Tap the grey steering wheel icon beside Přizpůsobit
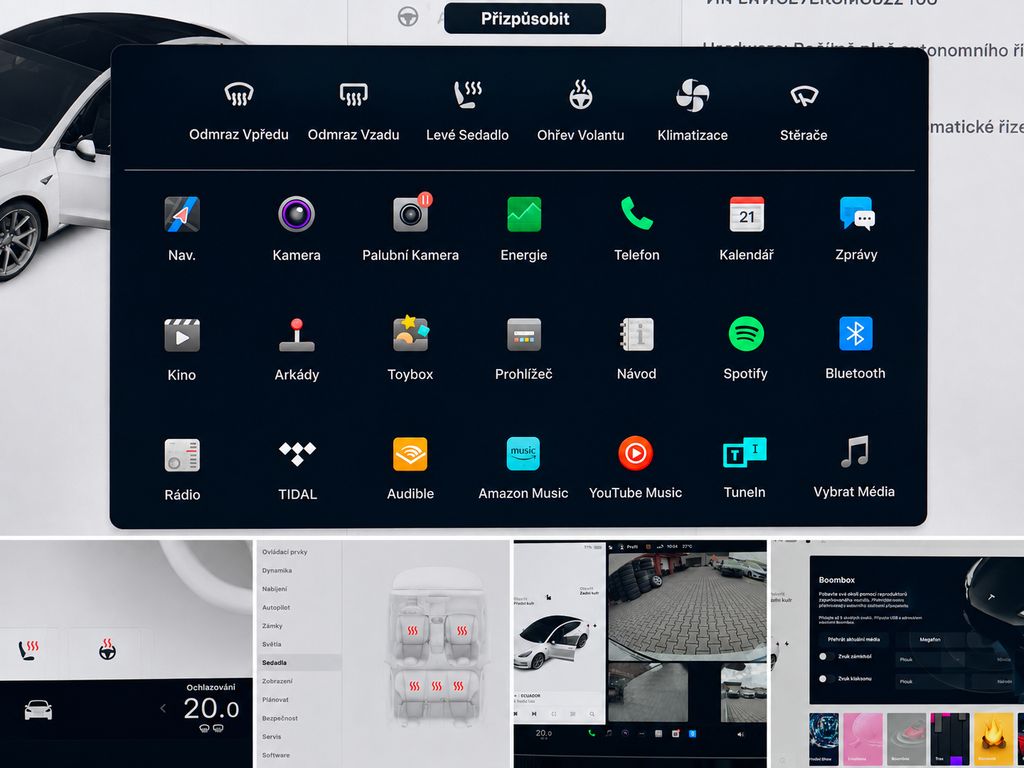Image resolution: width=1024 pixels, height=768 pixels. [x=408, y=16]
